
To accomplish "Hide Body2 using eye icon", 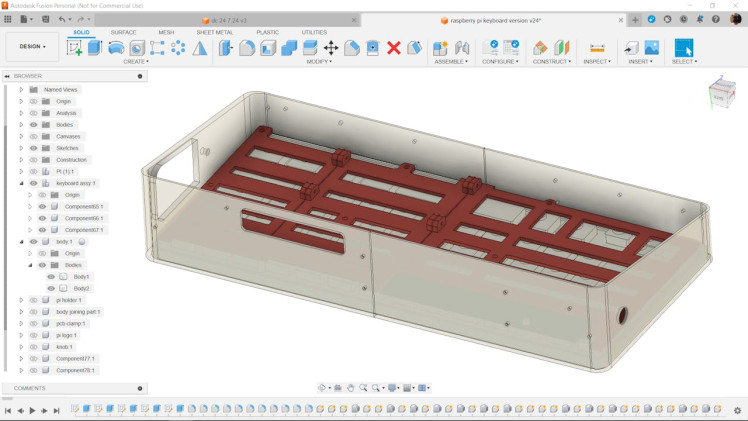I will tap(51, 288).
